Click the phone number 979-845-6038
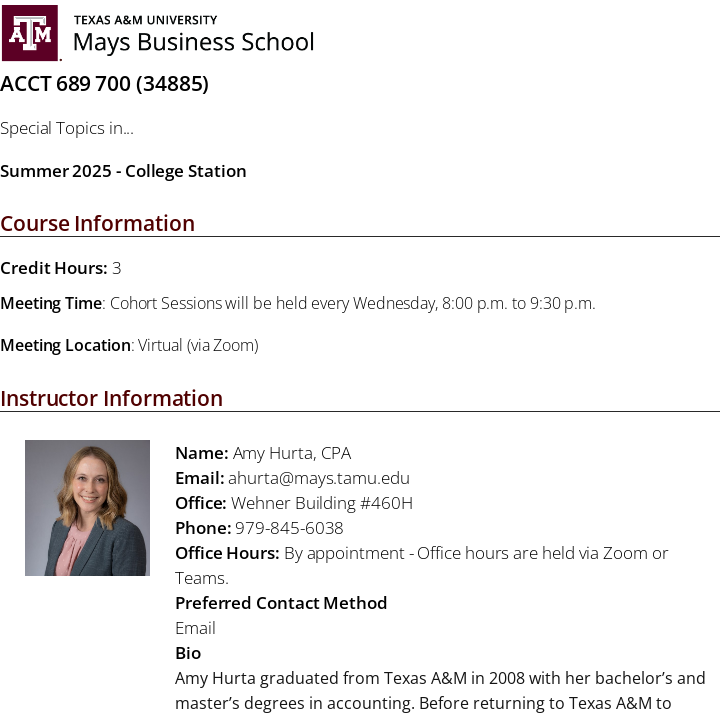The height and width of the screenshot is (720, 720). pos(289,528)
